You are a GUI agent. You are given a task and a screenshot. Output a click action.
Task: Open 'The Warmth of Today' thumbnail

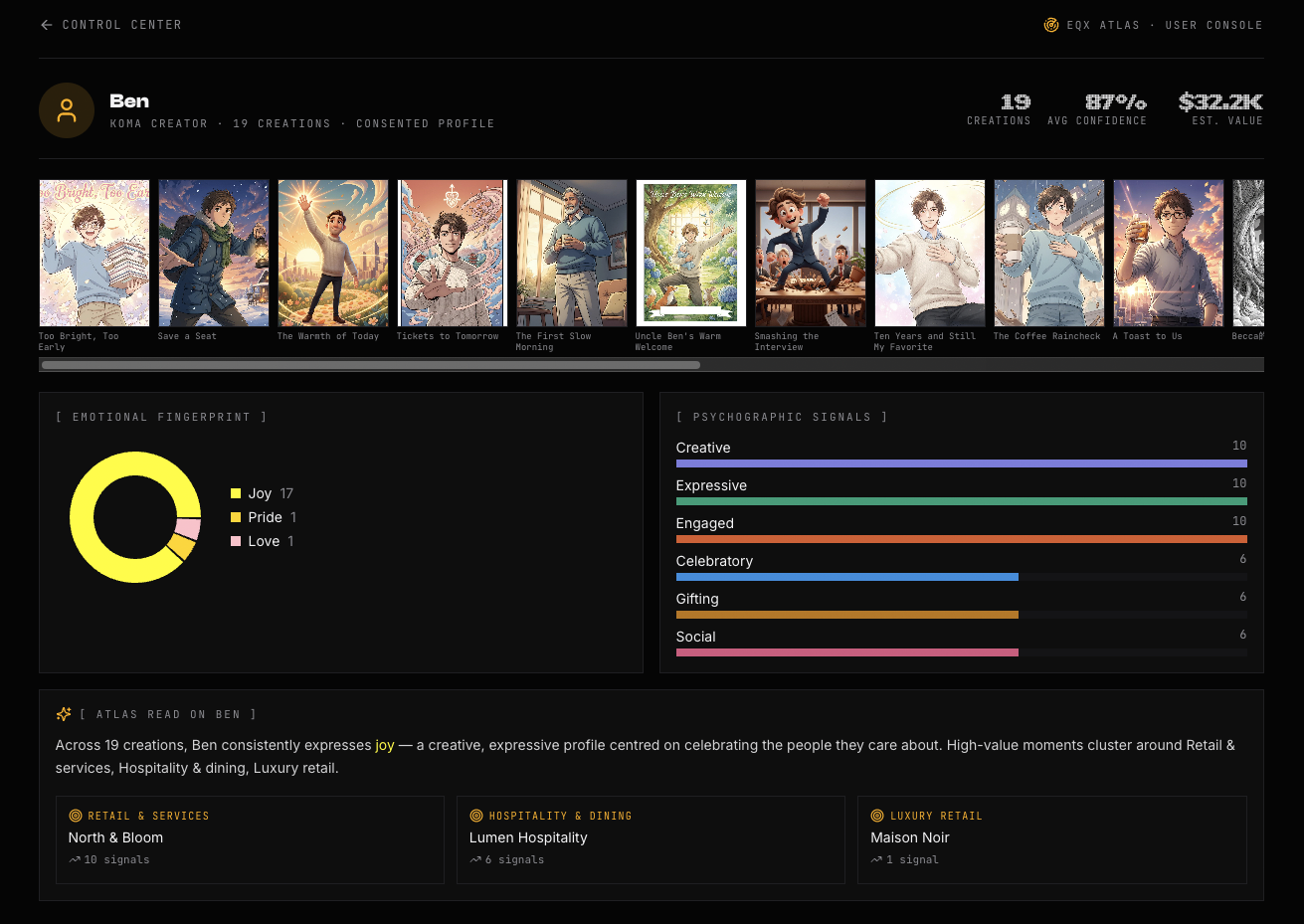(x=333, y=253)
